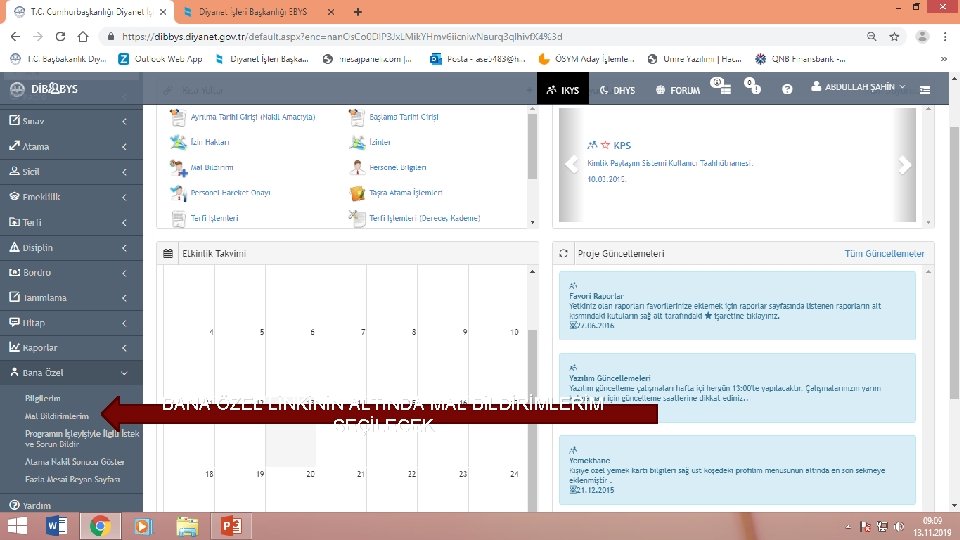
Task: Click the DİBBYS logo
Action: [x=44, y=89]
